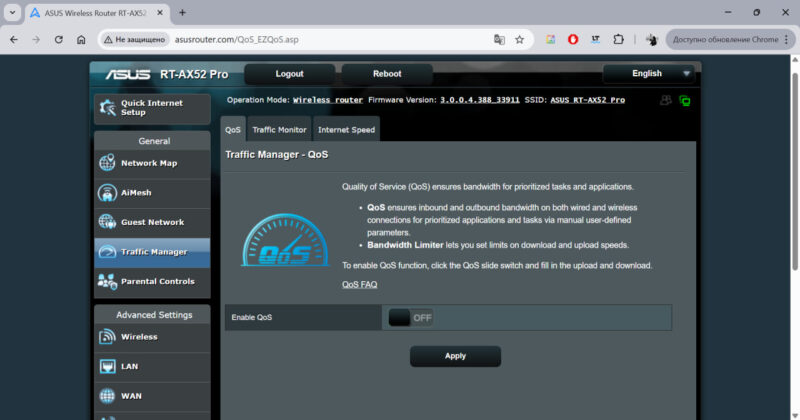The height and width of the screenshot is (420, 800).
Task: Open WAN advanced settings
Action: [152, 396]
